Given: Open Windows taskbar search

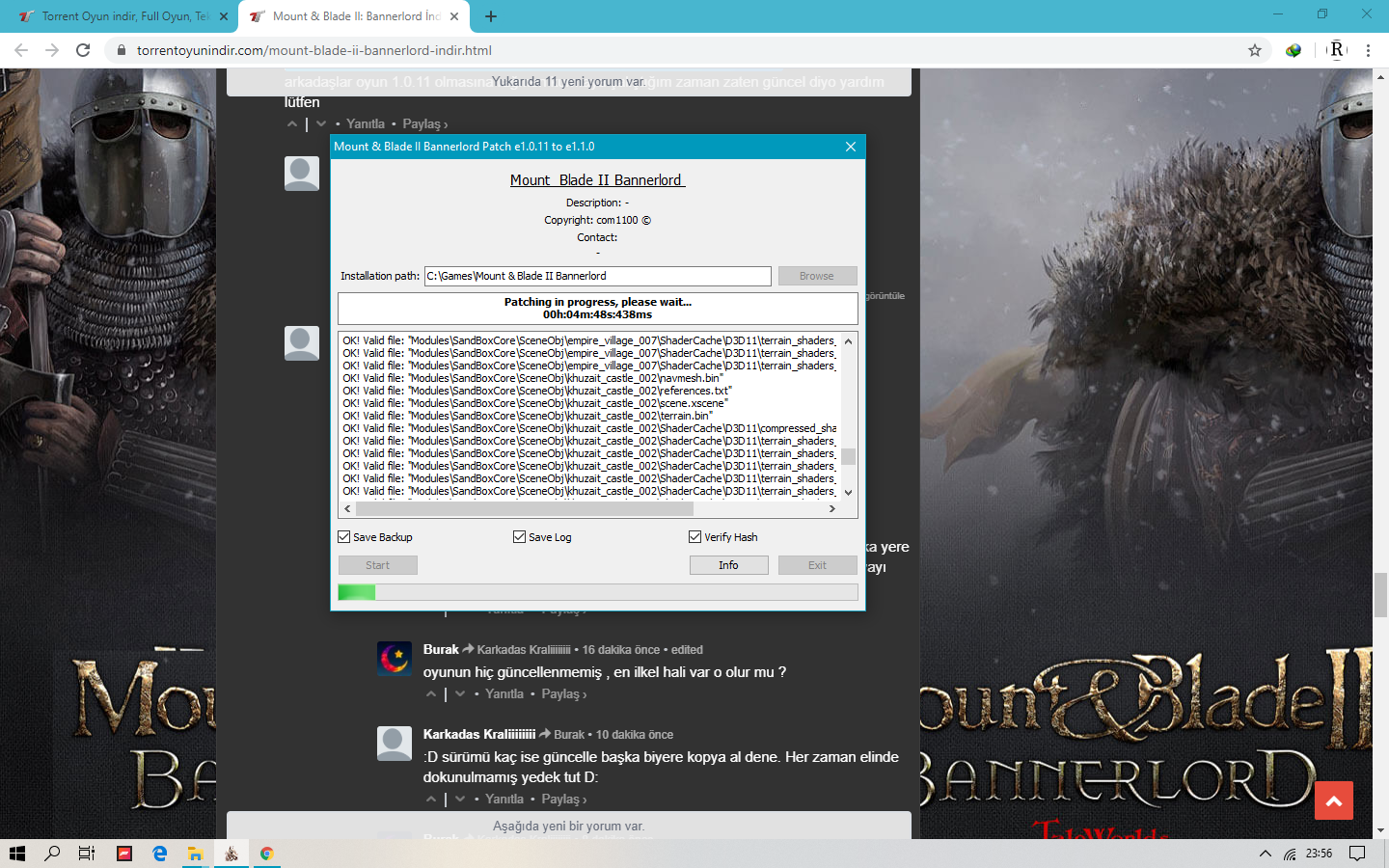Looking at the screenshot, I should tap(52, 854).
